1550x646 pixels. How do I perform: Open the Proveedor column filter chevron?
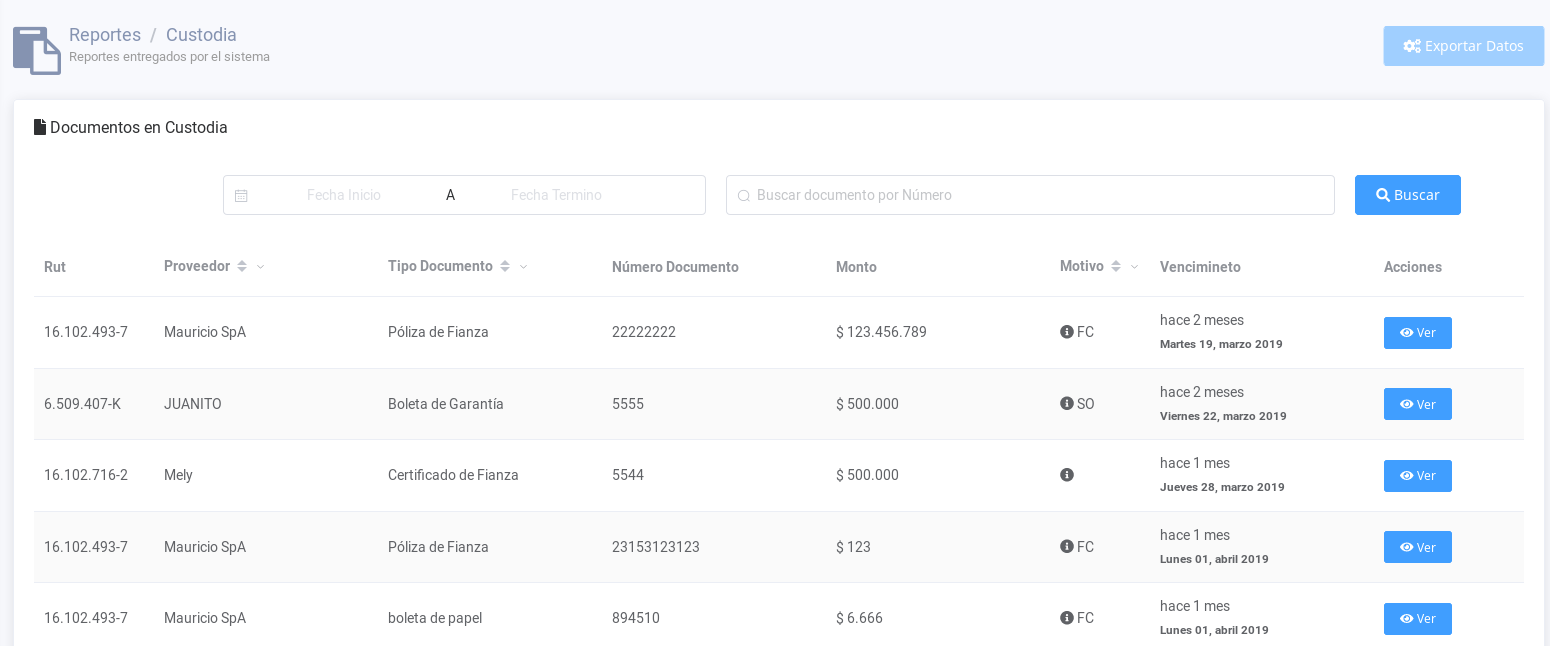pos(260,268)
